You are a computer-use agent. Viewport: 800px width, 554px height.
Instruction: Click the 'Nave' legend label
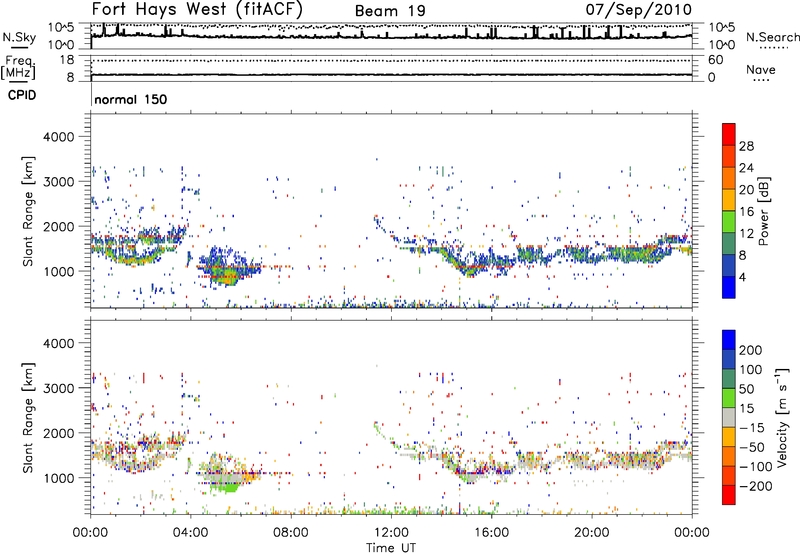click(x=760, y=69)
